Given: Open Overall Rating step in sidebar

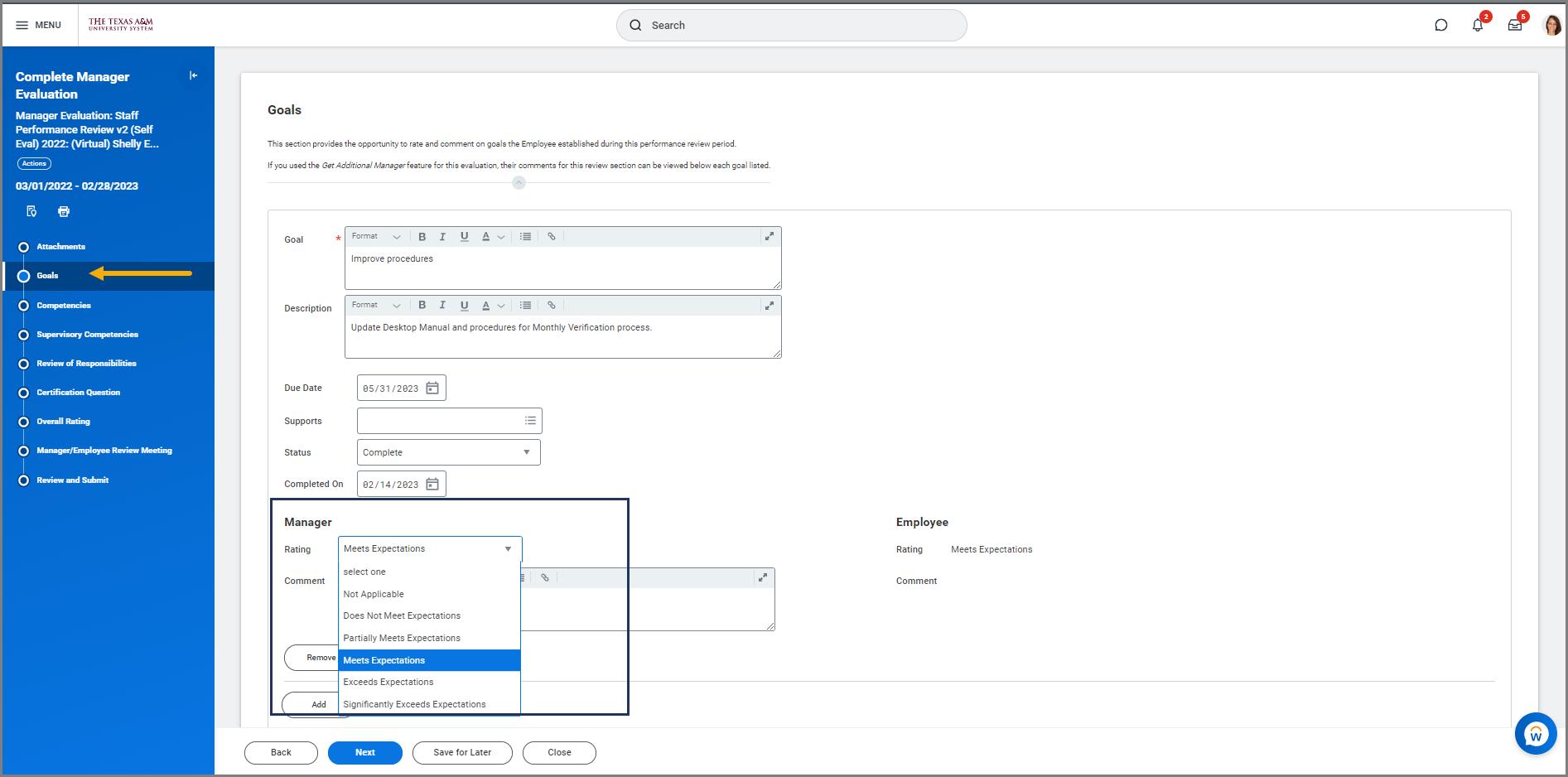Looking at the screenshot, I should (x=63, y=422).
